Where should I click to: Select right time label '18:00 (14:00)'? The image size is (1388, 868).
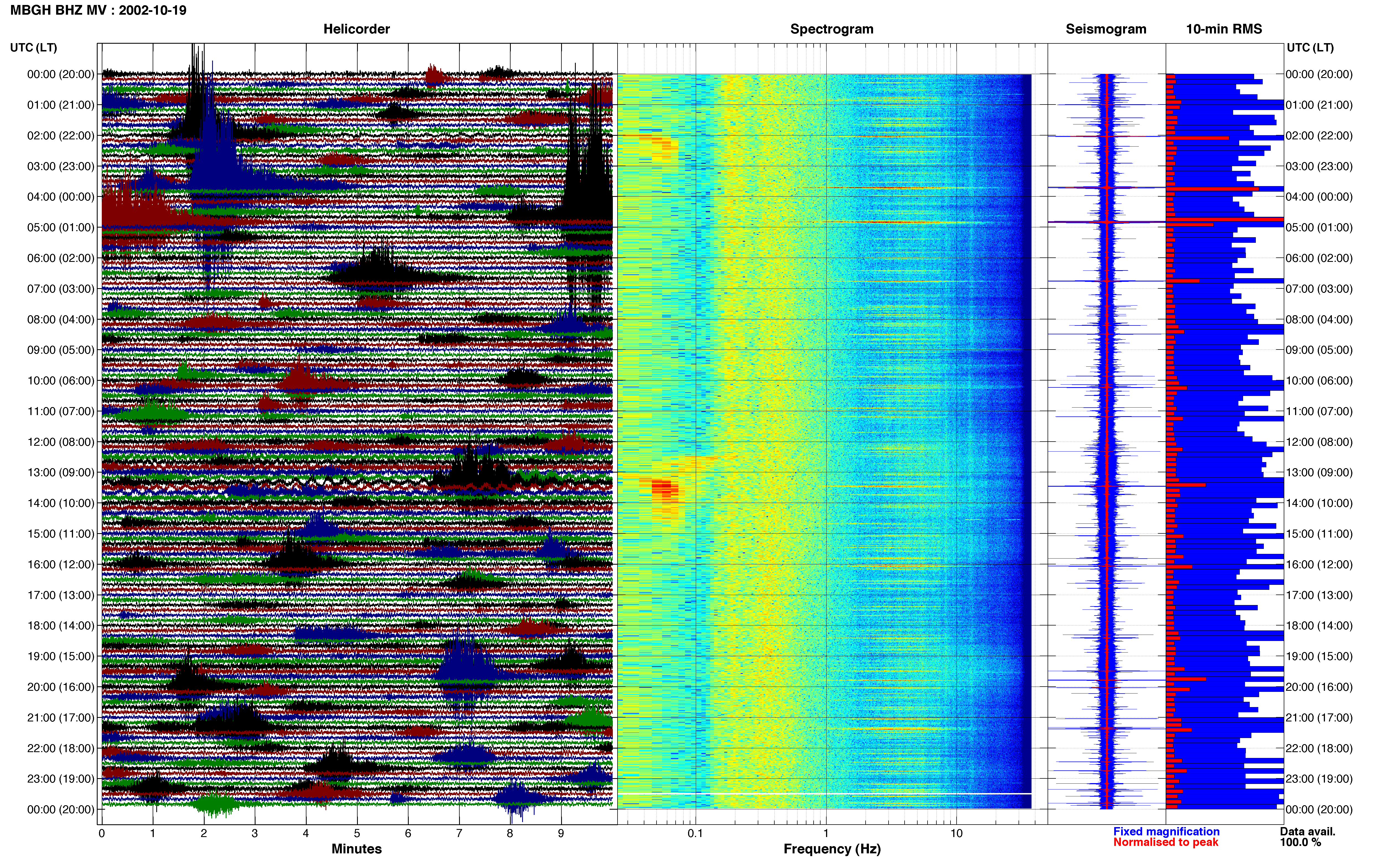[x=1319, y=626]
